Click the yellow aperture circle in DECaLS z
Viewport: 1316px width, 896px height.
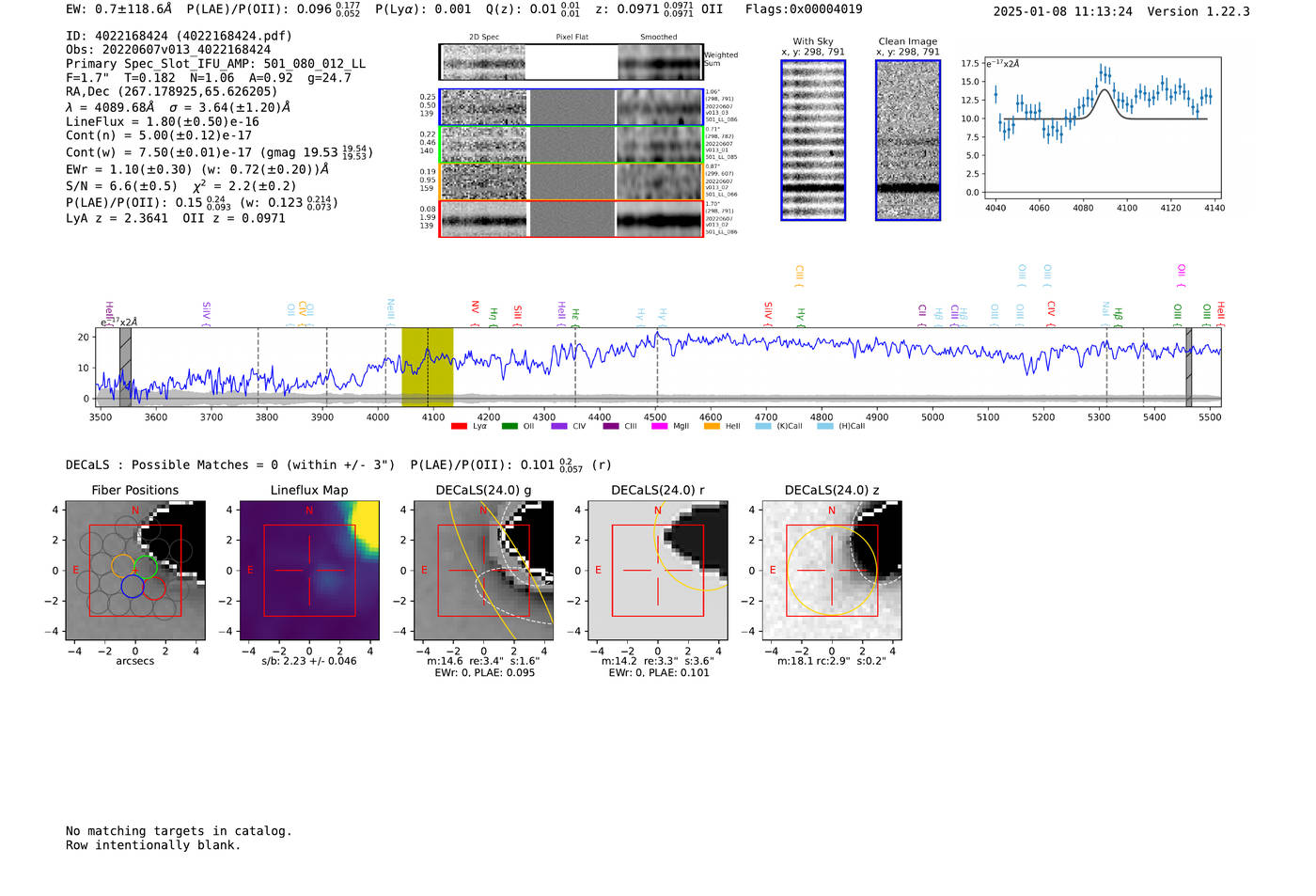832,570
